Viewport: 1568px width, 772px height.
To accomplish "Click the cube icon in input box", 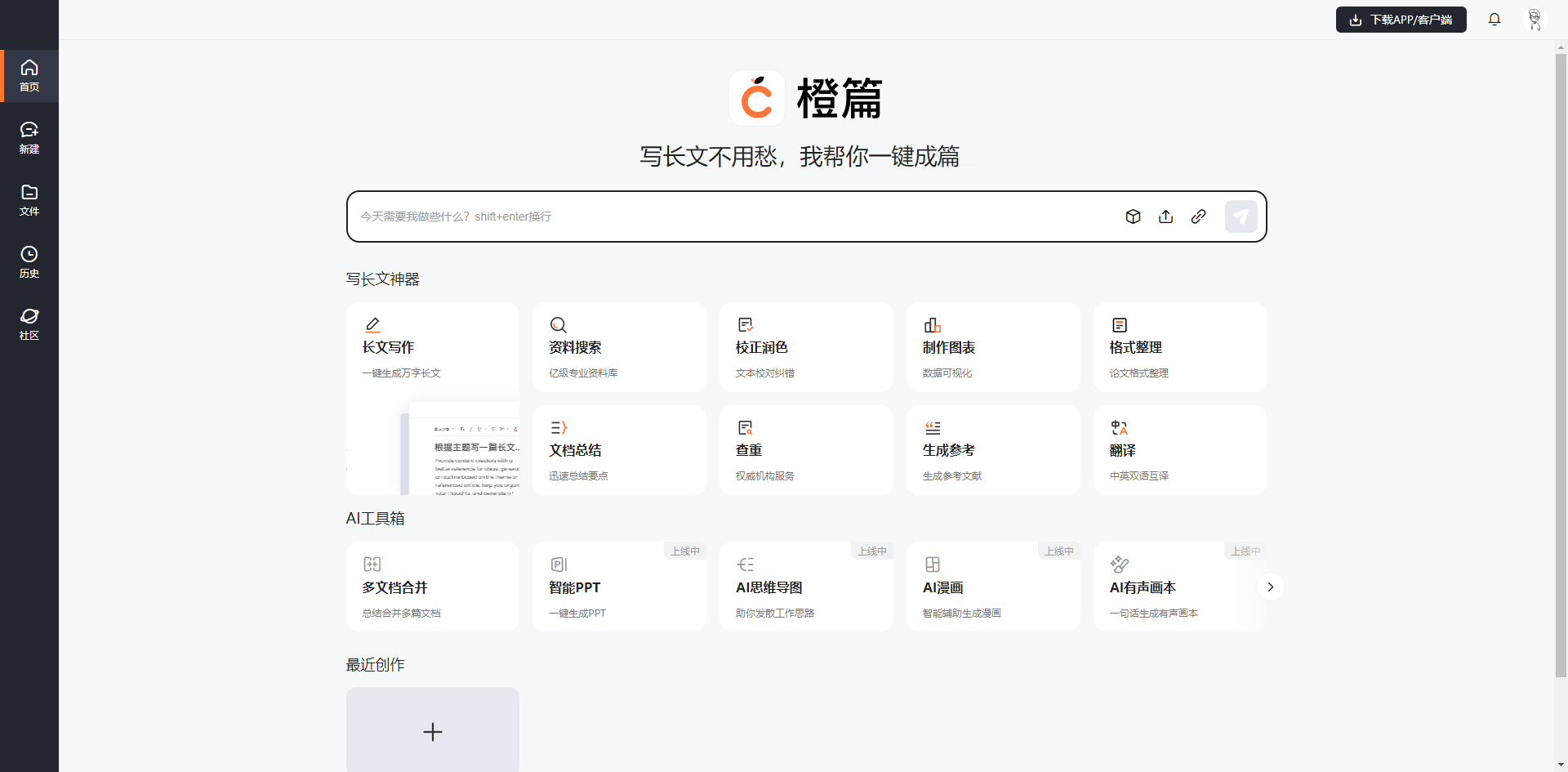I will 1133,216.
